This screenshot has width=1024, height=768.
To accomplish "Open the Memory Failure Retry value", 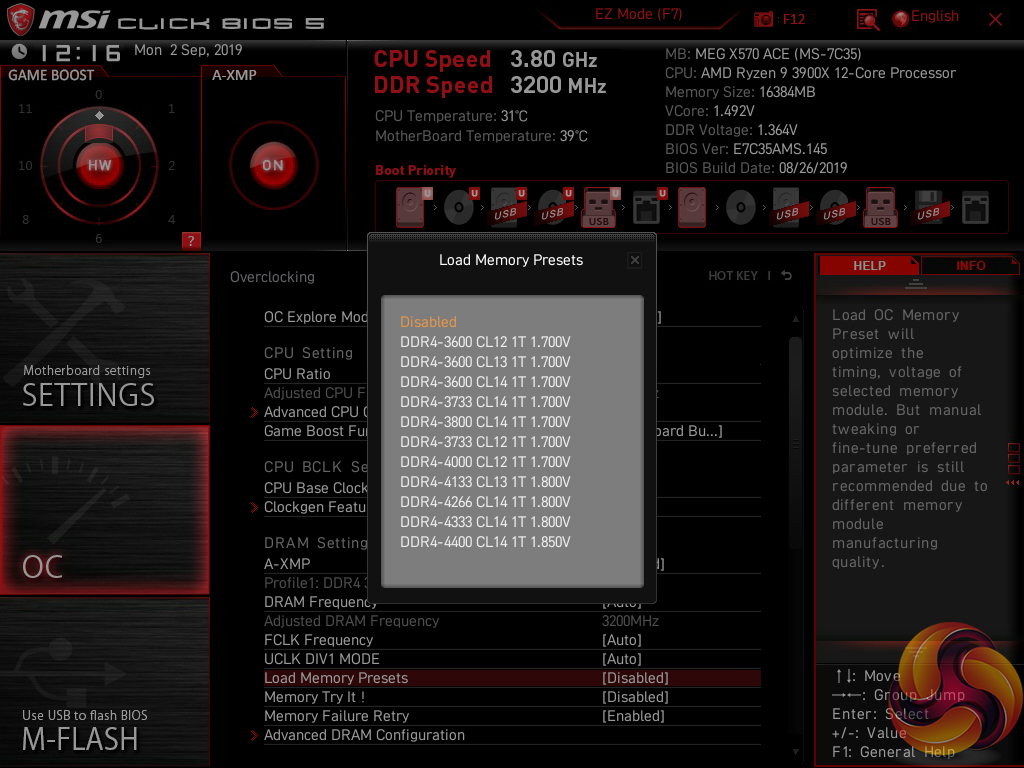I will [x=633, y=716].
